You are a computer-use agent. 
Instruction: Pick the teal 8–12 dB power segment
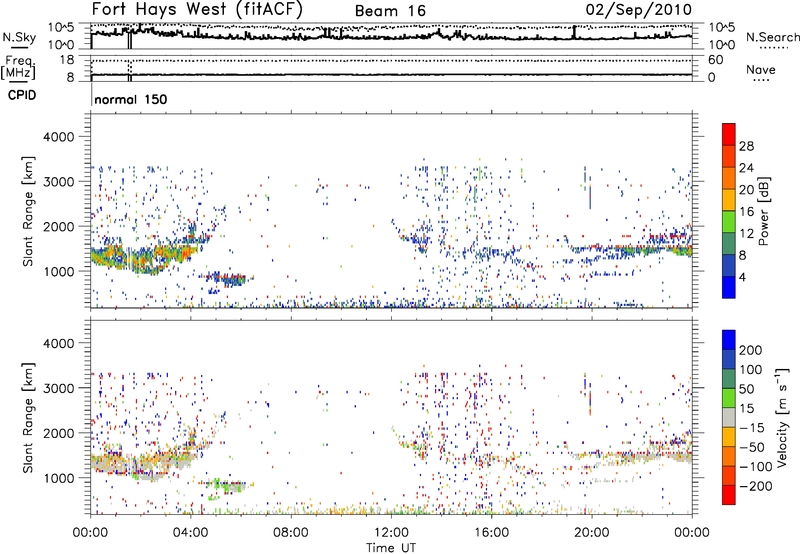point(729,243)
